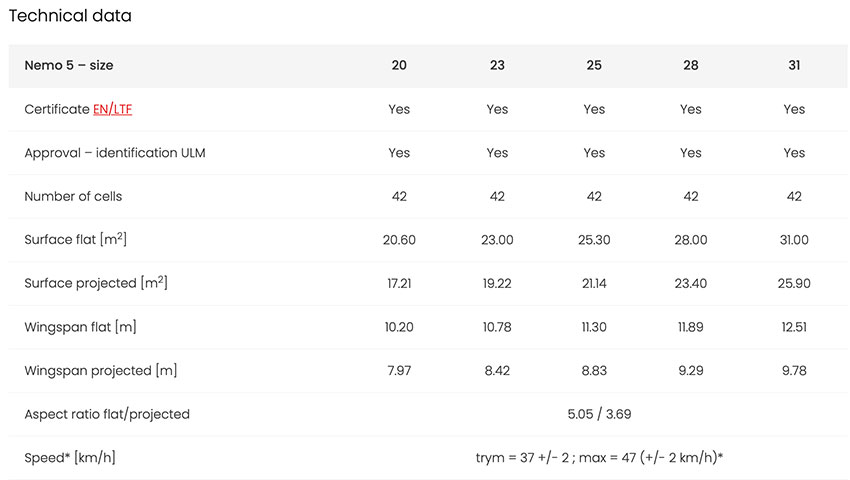Select the size 25 column header

594,65
